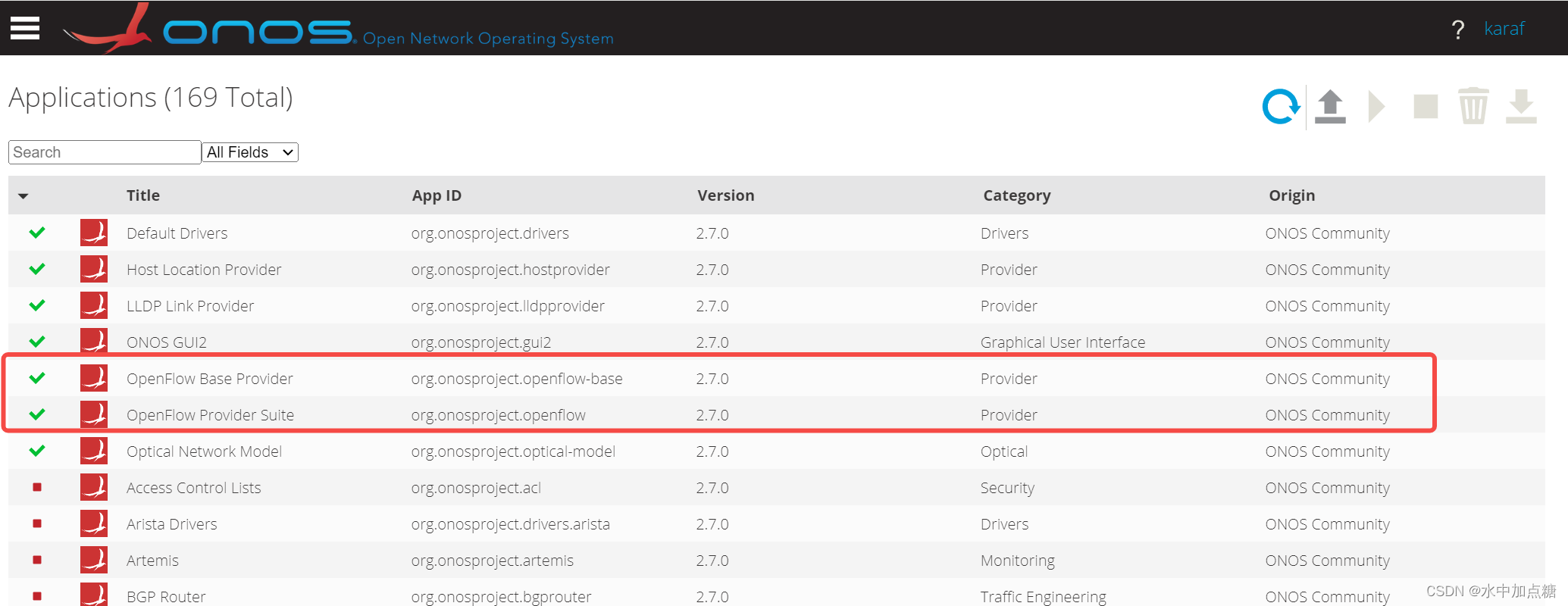Open the karaf user menu
Image resolution: width=1568 pixels, height=606 pixels.
coord(1504,29)
